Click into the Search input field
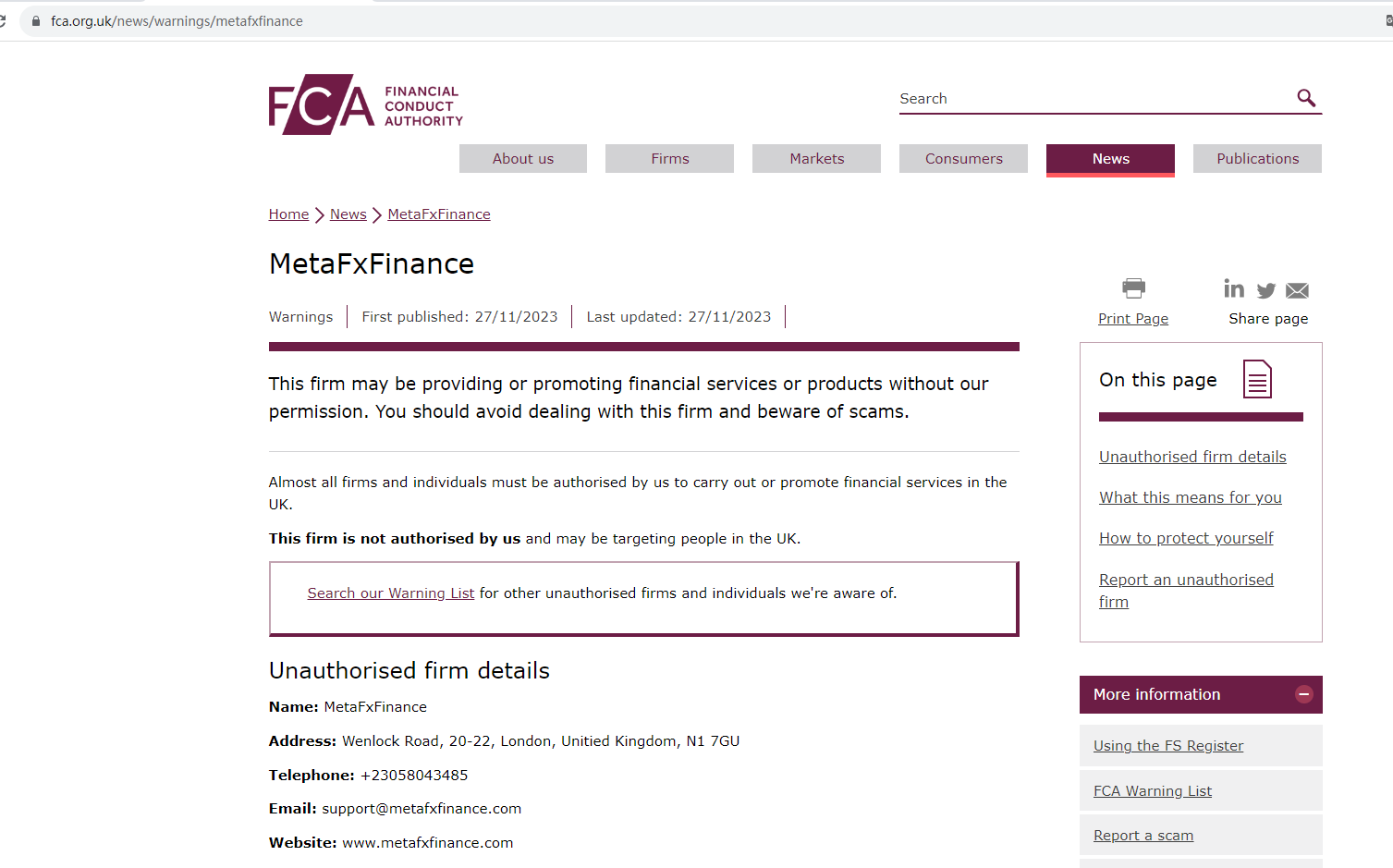The height and width of the screenshot is (868, 1393). (x=1091, y=99)
